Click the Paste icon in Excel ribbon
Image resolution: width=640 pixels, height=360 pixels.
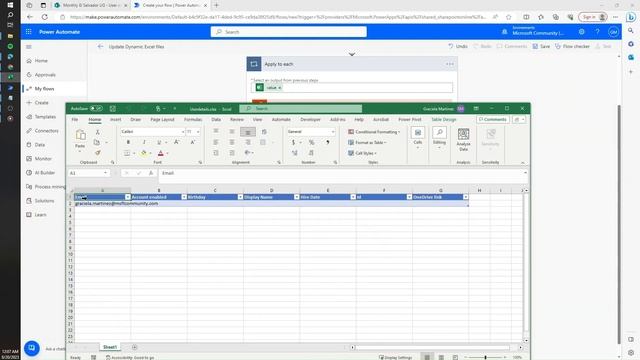(x=80, y=135)
